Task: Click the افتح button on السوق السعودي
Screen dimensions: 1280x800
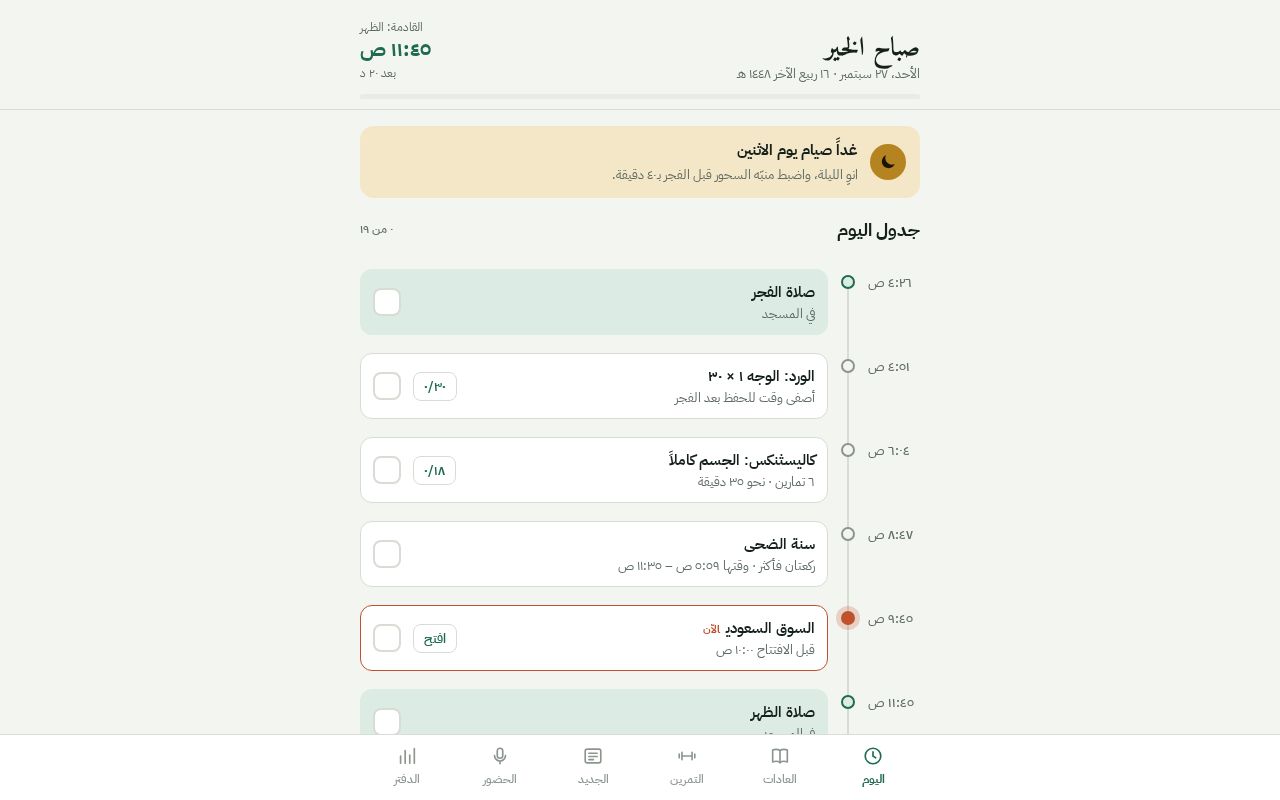Action: pyautogui.click(x=435, y=638)
